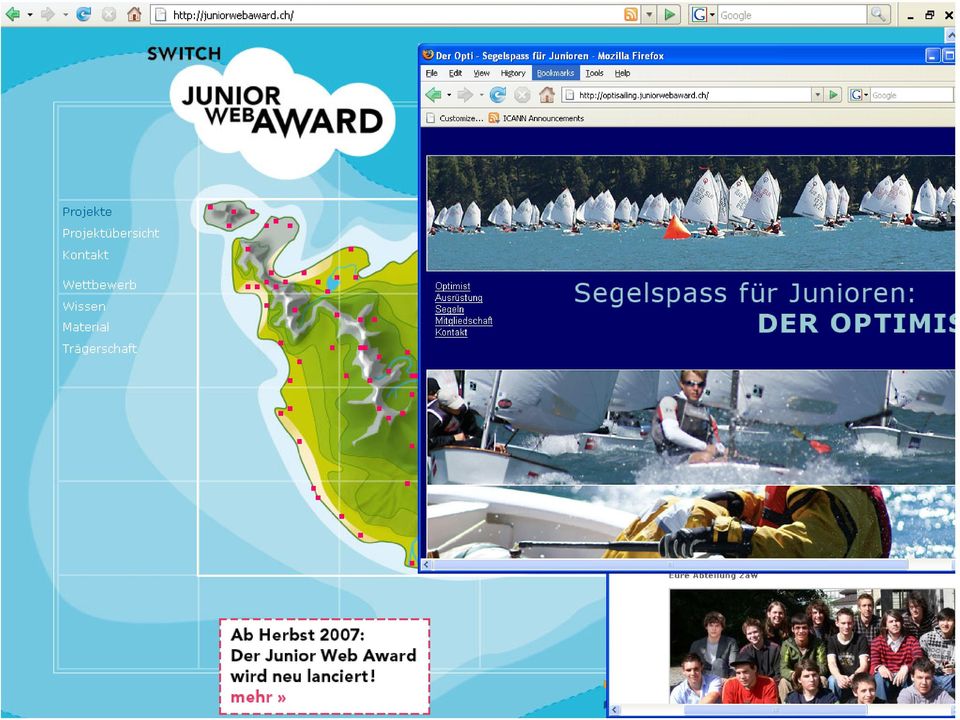Go to the home page in the juniorwebaward.ch browser
The width and height of the screenshot is (960, 720).
(134, 15)
